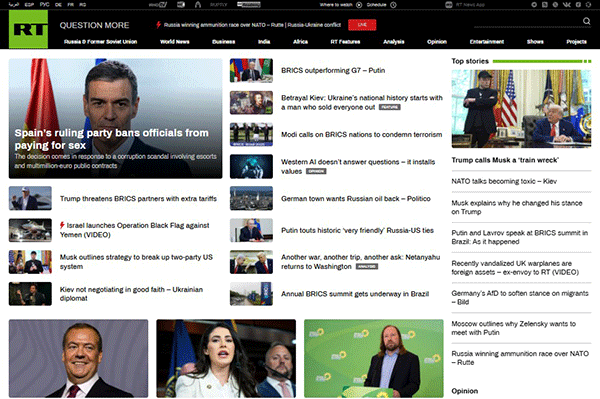Open Trump calls Musk a 'train wreck' story
The image size is (600, 399).
[x=505, y=160]
